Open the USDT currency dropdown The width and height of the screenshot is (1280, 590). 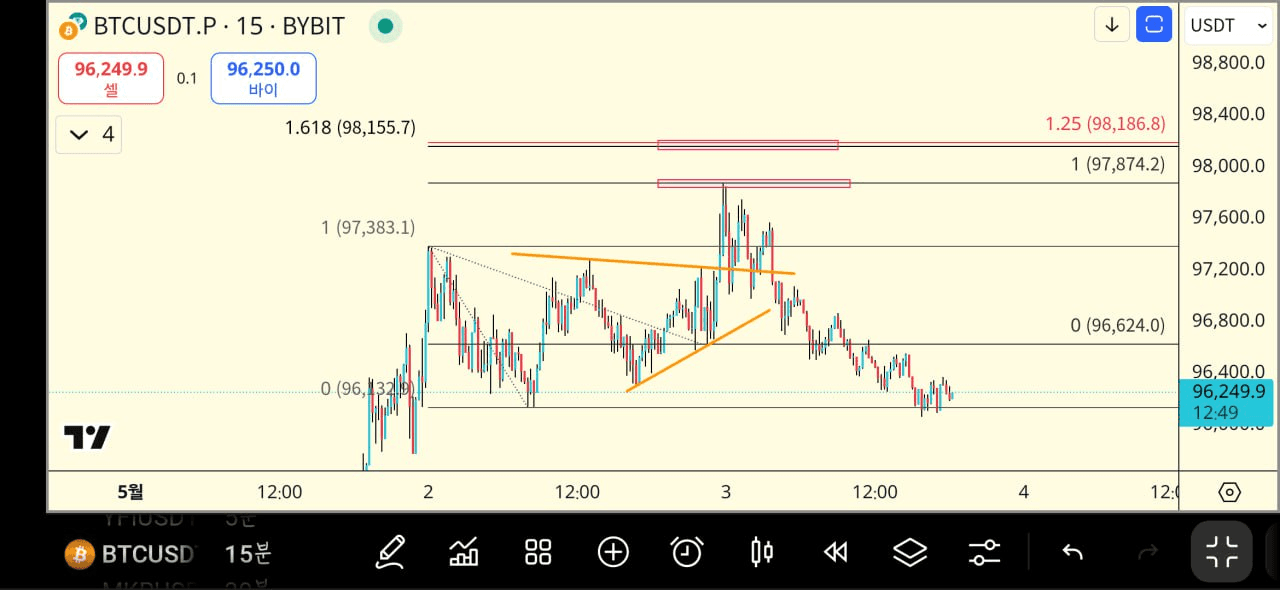tap(1229, 26)
